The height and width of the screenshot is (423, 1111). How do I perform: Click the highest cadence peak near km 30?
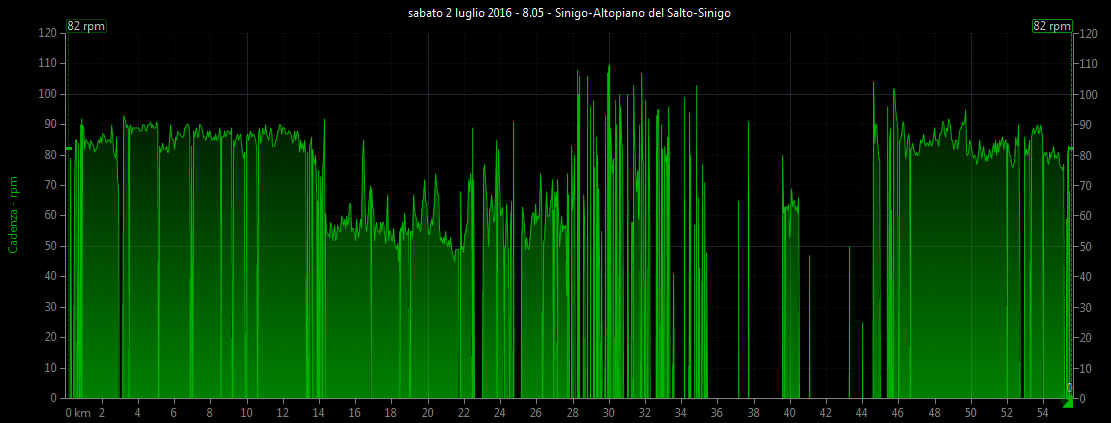point(609,68)
